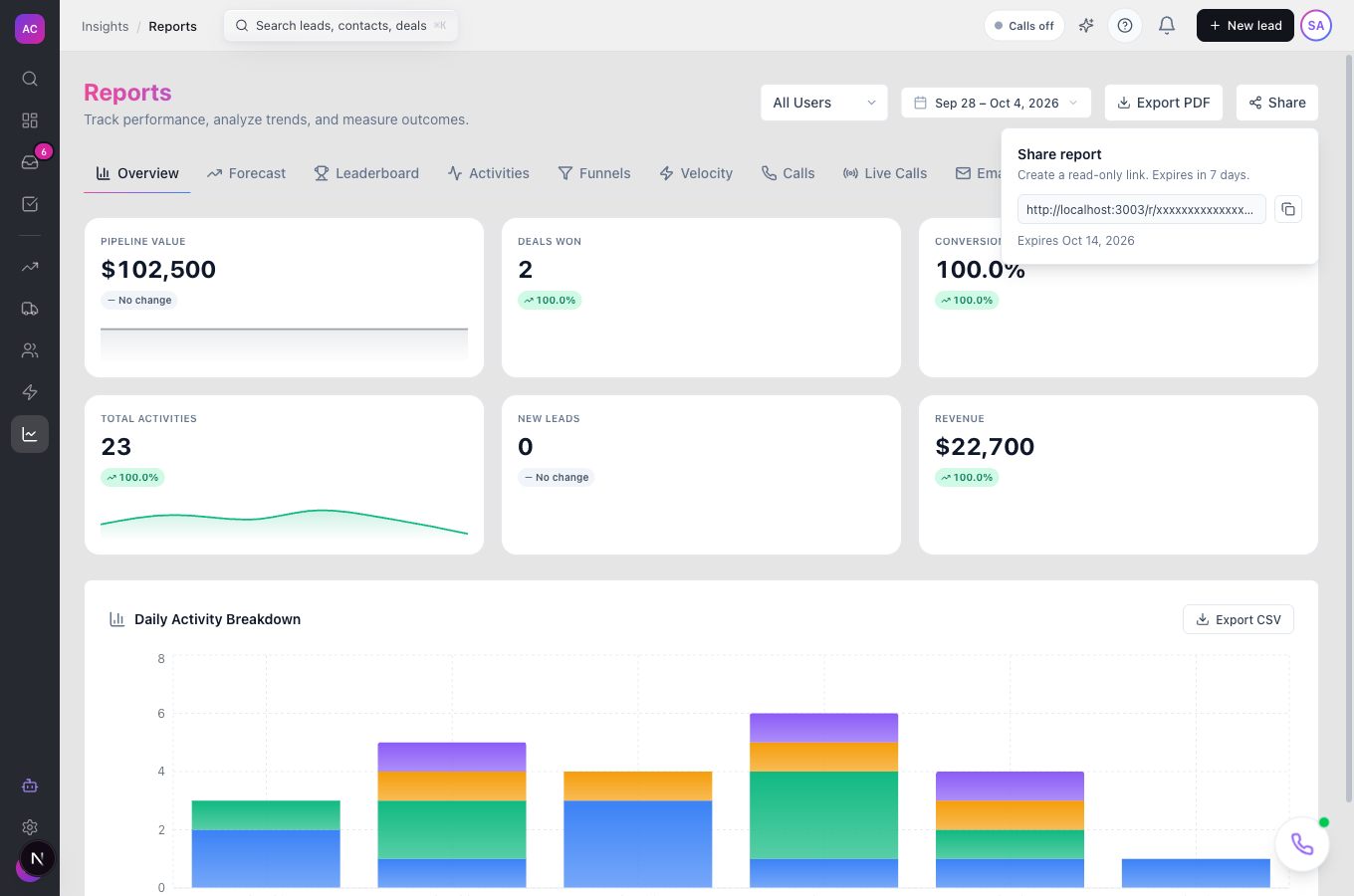1354x896 pixels.
Task: Click the New lead button
Action: [x=1245, y=26]
